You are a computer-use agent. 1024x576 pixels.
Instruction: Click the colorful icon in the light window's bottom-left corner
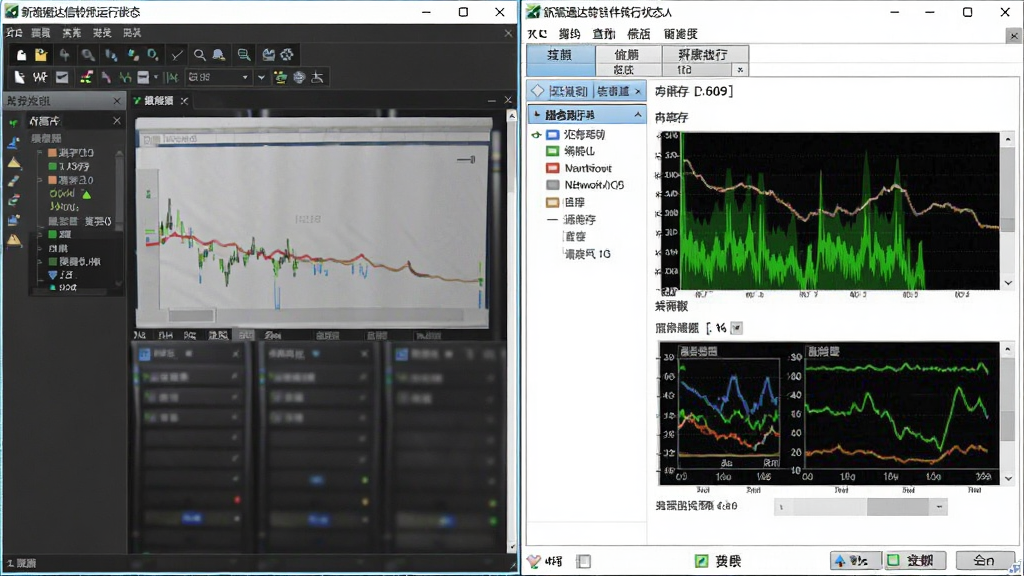click(534, 561)
